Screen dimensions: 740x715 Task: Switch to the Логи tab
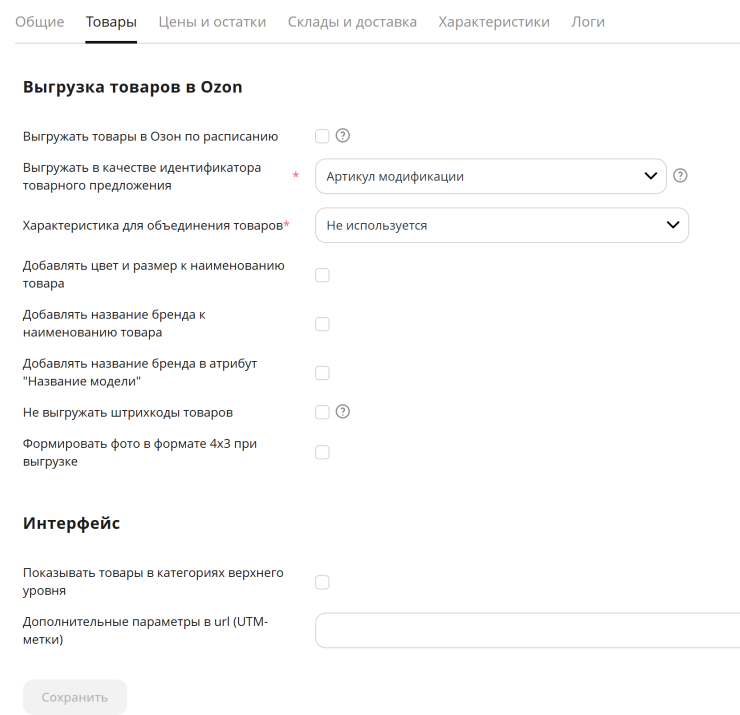(x=588, y=22)
